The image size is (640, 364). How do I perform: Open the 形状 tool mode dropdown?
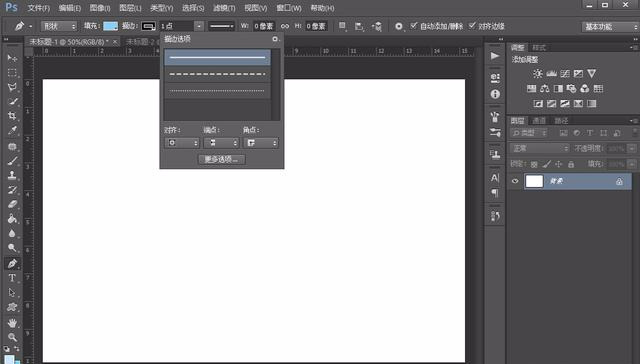[x=59, y=27]
